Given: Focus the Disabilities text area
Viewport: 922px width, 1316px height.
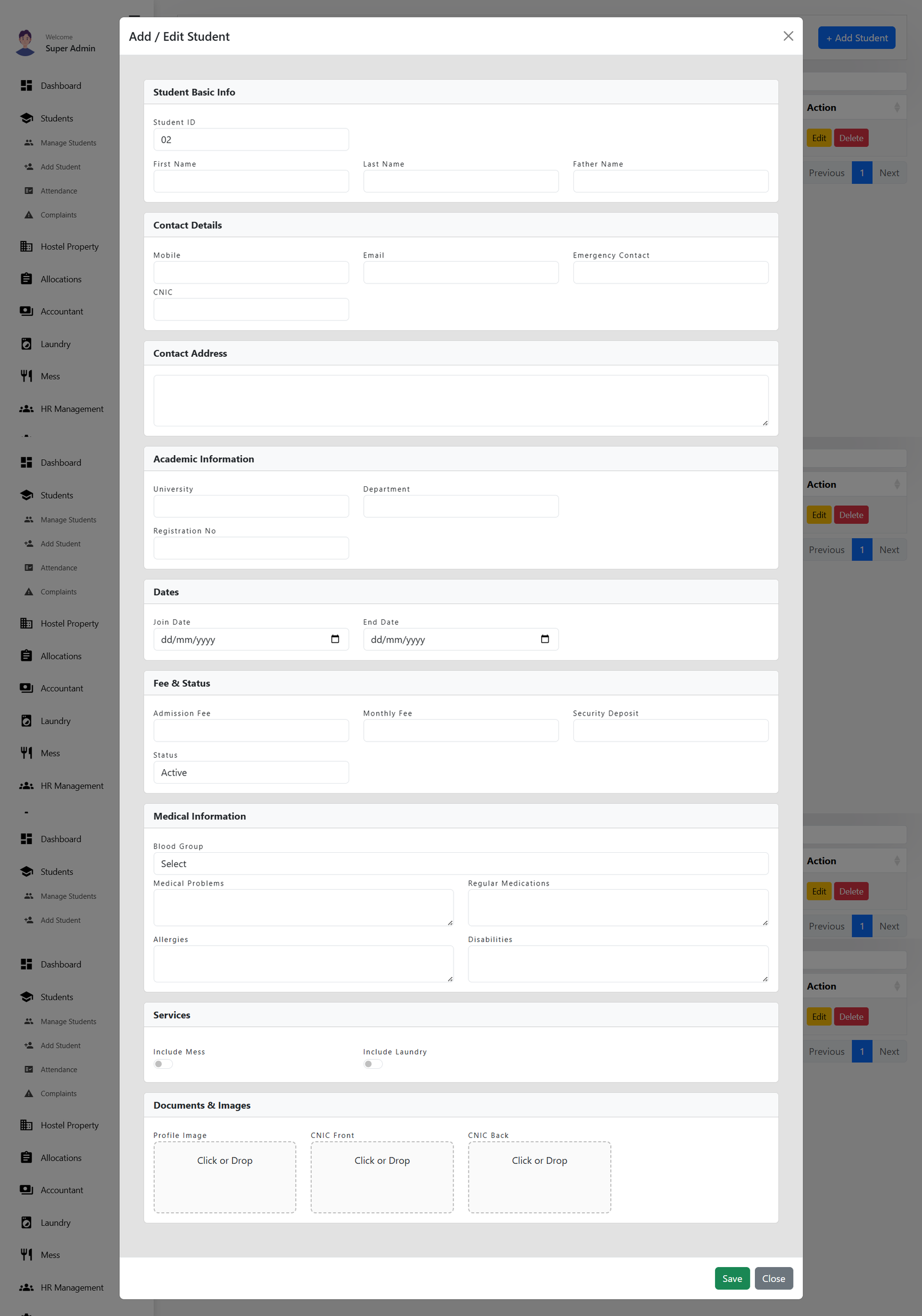Looking at the screenshot, I should pyautogui.click(x=618, y=964).
